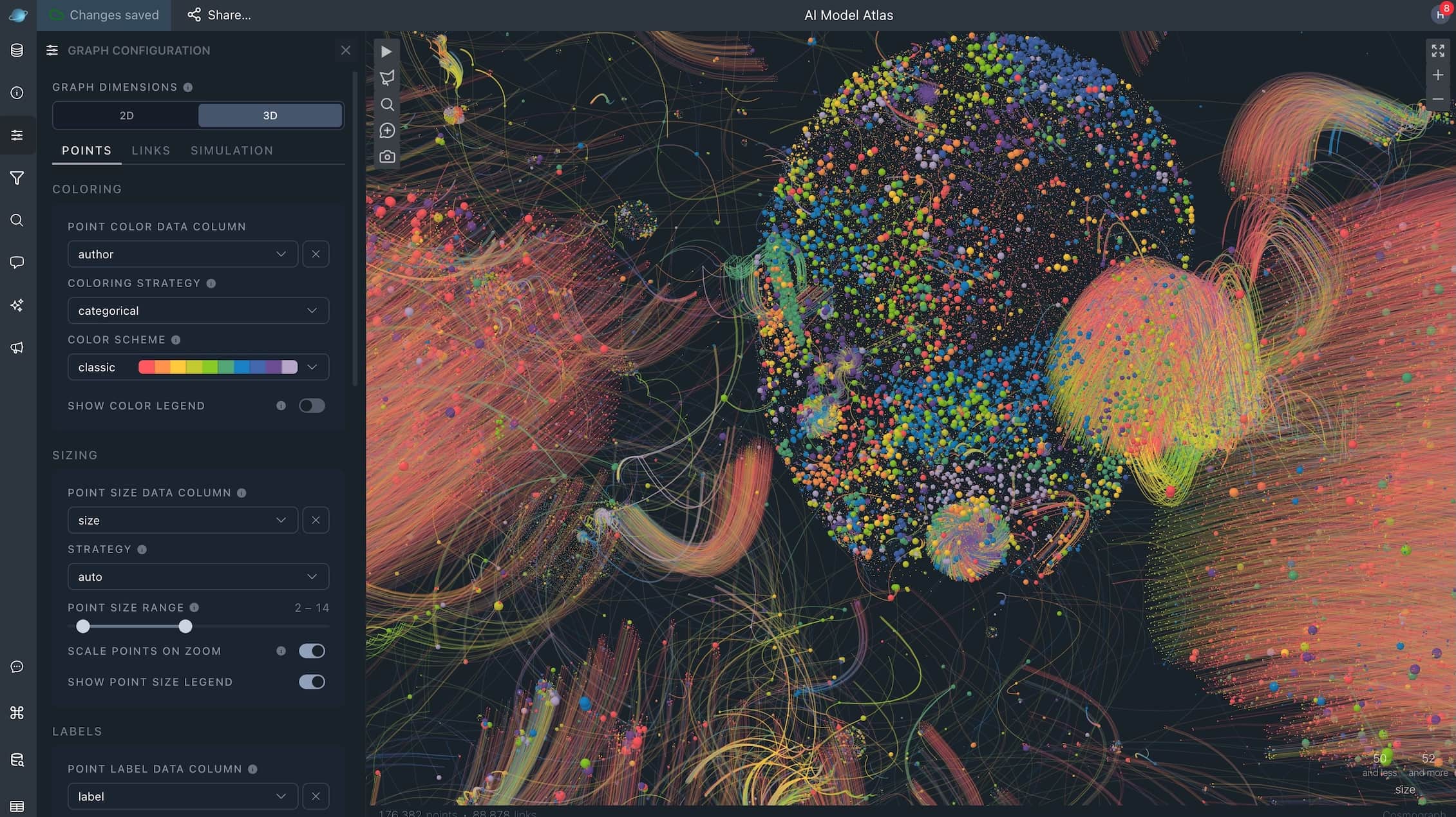Click the right handle of Point Size Range slider
Image resolution: width=1456 pixels, height=817 pixels.
tap(185, 626)
